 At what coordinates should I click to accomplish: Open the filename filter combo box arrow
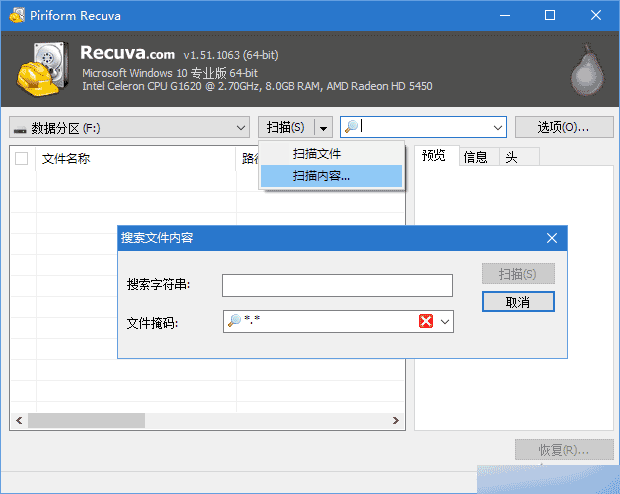pos(497,128)
